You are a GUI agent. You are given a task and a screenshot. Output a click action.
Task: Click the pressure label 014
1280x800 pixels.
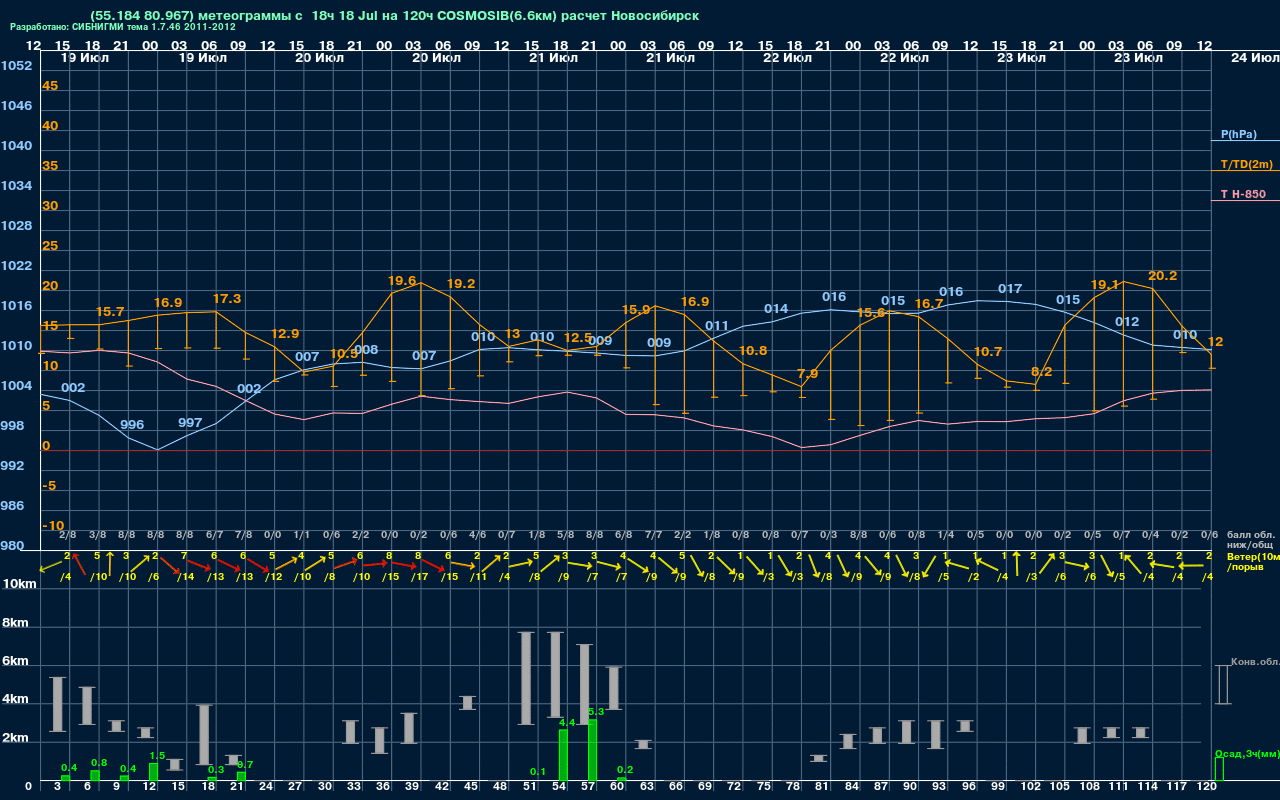click(x=776, y=309)
